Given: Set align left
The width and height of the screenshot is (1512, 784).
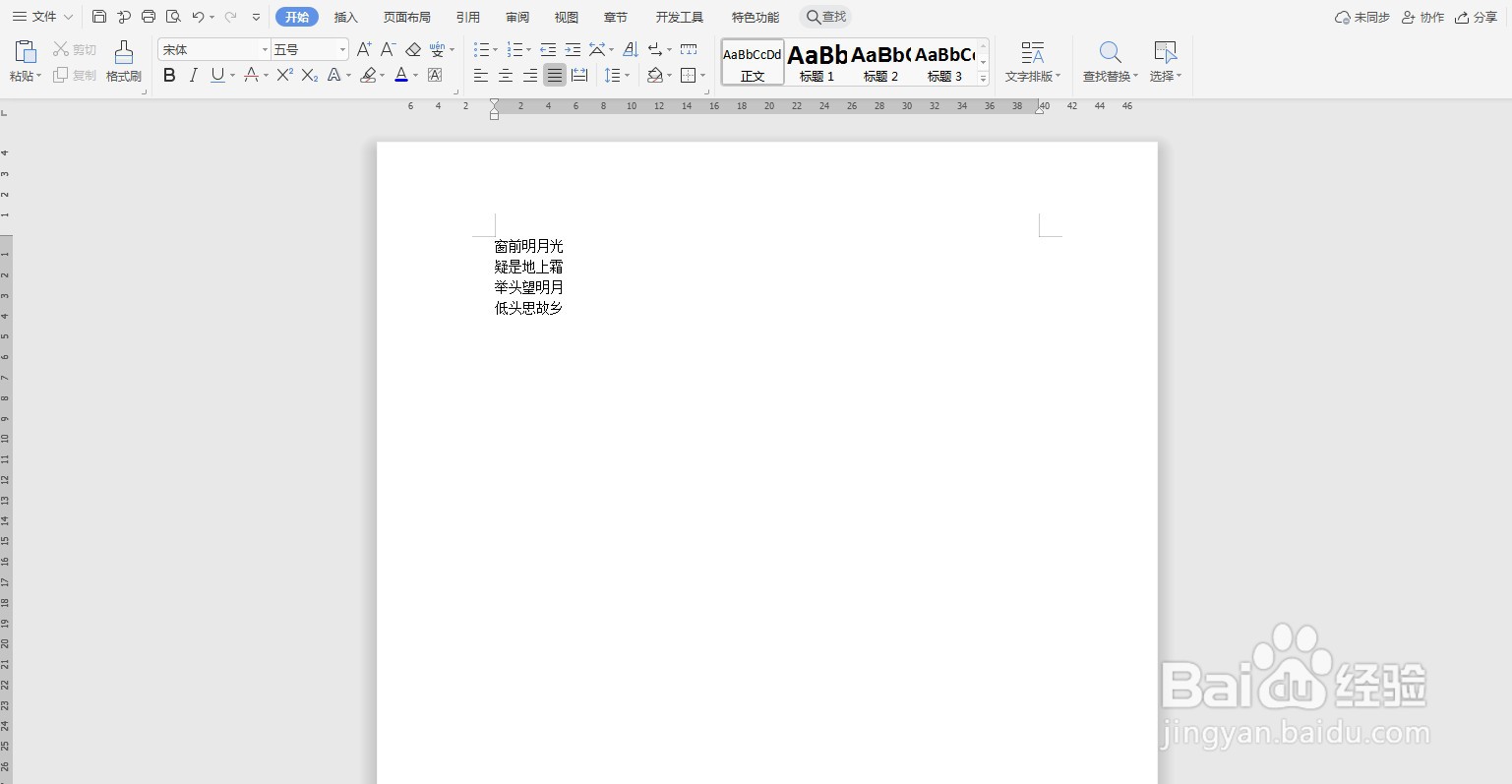Looking at the screenshot, I should (x=481, y=75).
